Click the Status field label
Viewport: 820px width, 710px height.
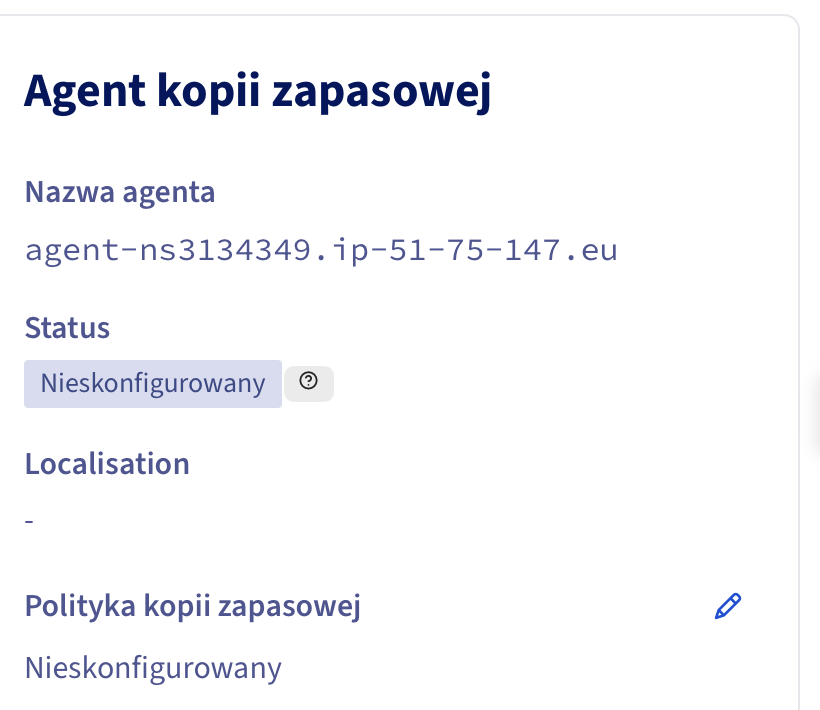point(67,328)
